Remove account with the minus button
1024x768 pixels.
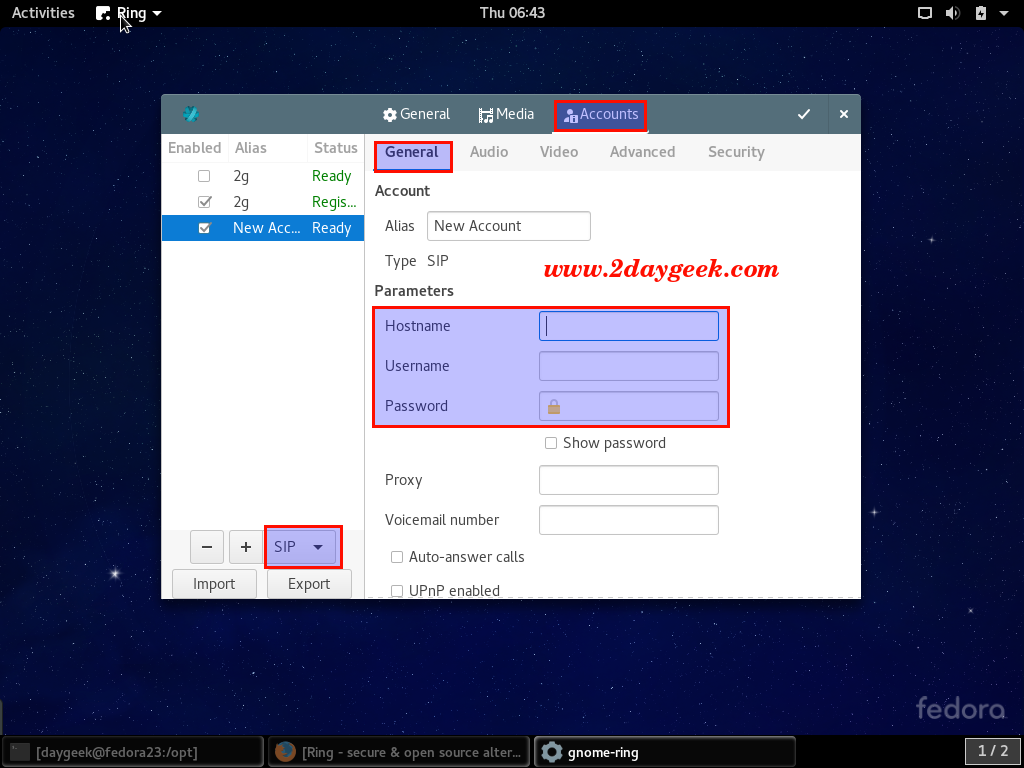point(207,547)
